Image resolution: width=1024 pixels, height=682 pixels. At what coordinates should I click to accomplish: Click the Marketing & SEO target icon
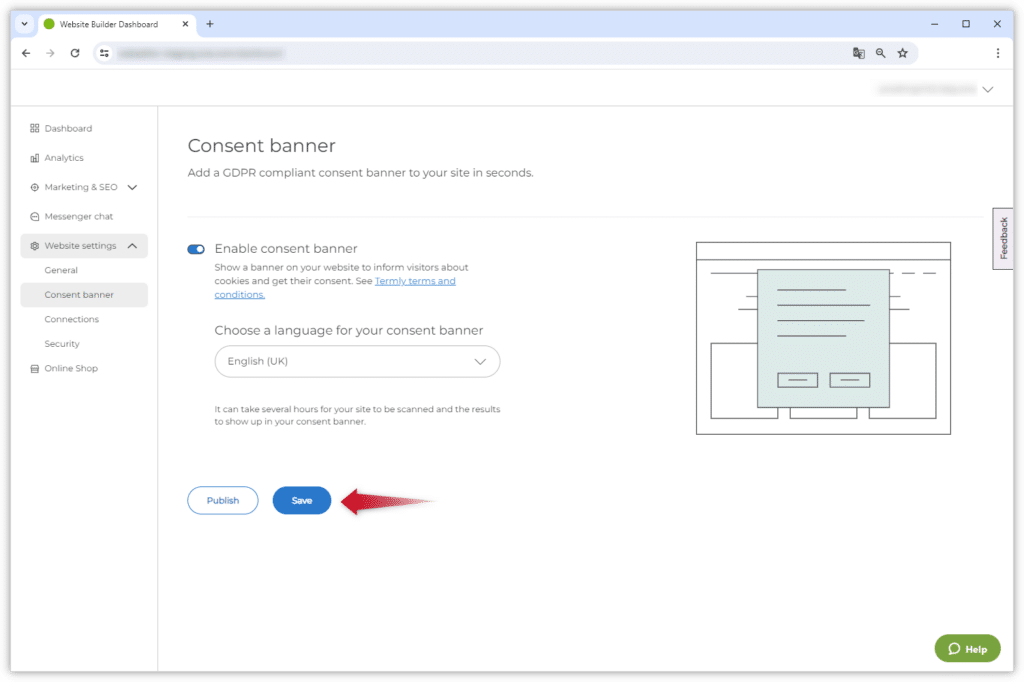click(35, 187)
